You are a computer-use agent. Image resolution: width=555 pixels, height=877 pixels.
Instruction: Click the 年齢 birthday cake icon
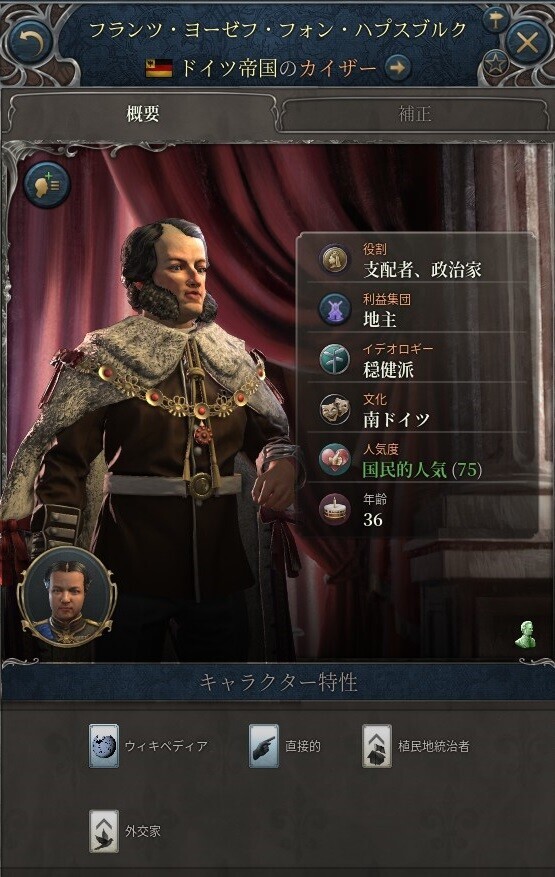(334, 510)
